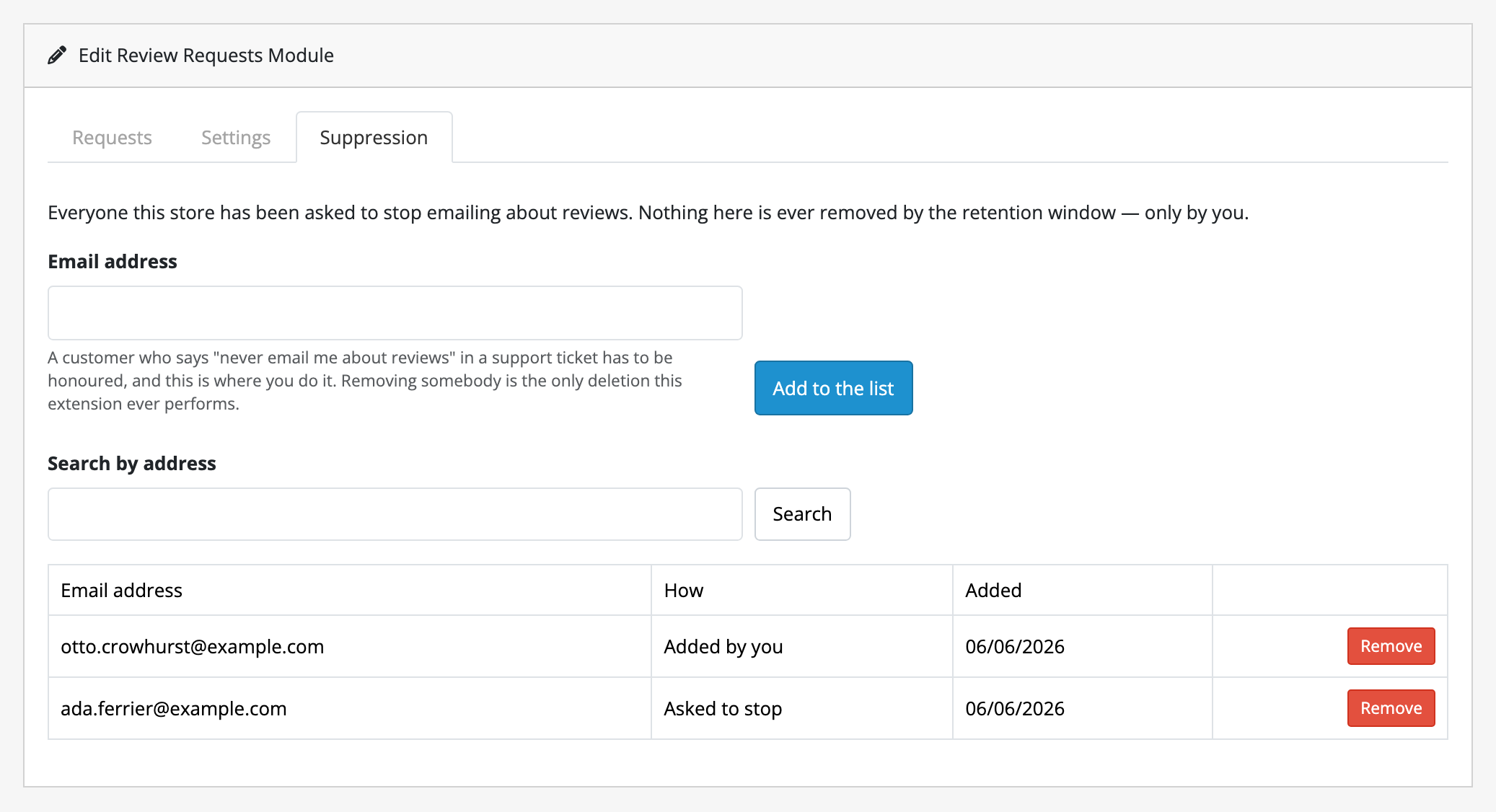Click the Search button
This screenshot has height=812, width=1496.
point(802,514)
